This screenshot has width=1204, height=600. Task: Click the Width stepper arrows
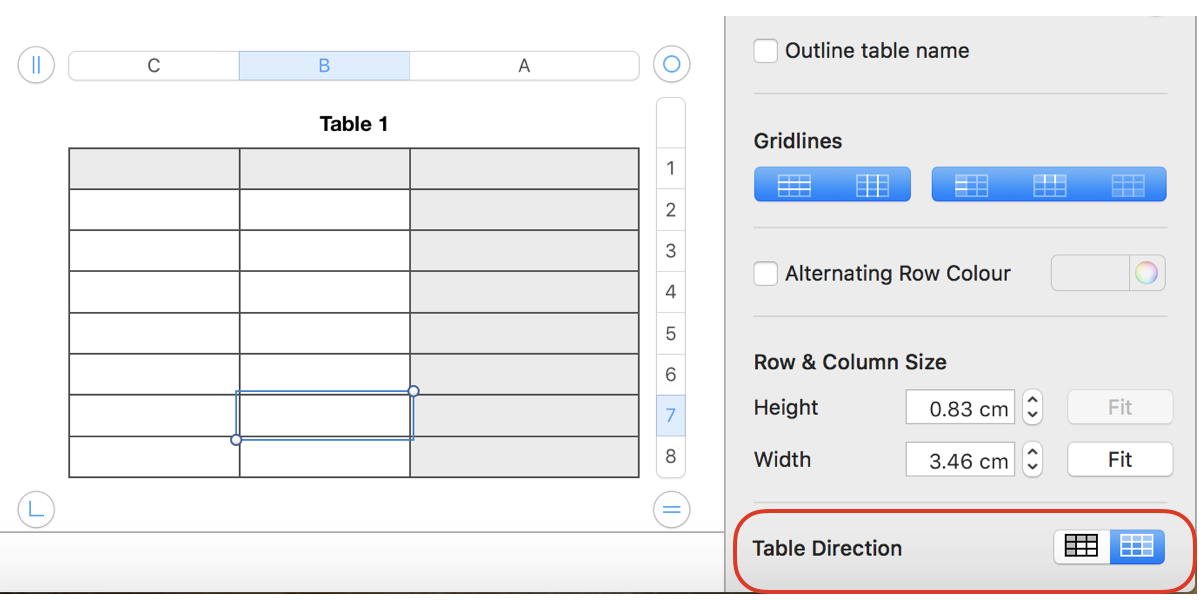point(1033,460)
